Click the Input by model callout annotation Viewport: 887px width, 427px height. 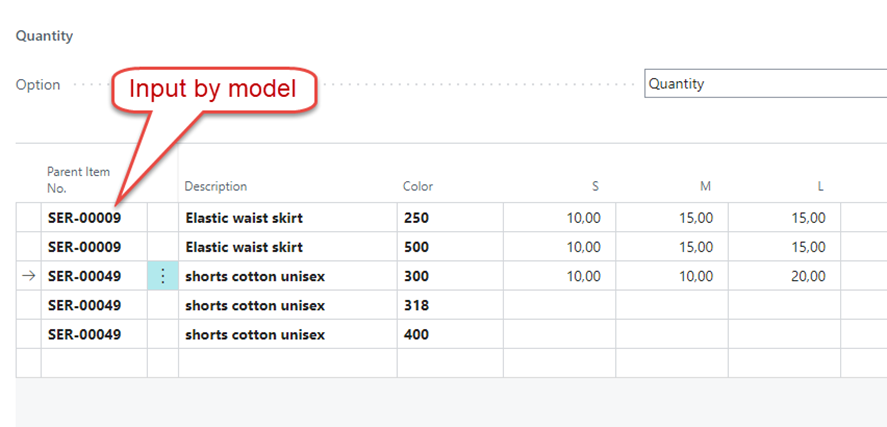pyautogui.click(x=213, y=89)
